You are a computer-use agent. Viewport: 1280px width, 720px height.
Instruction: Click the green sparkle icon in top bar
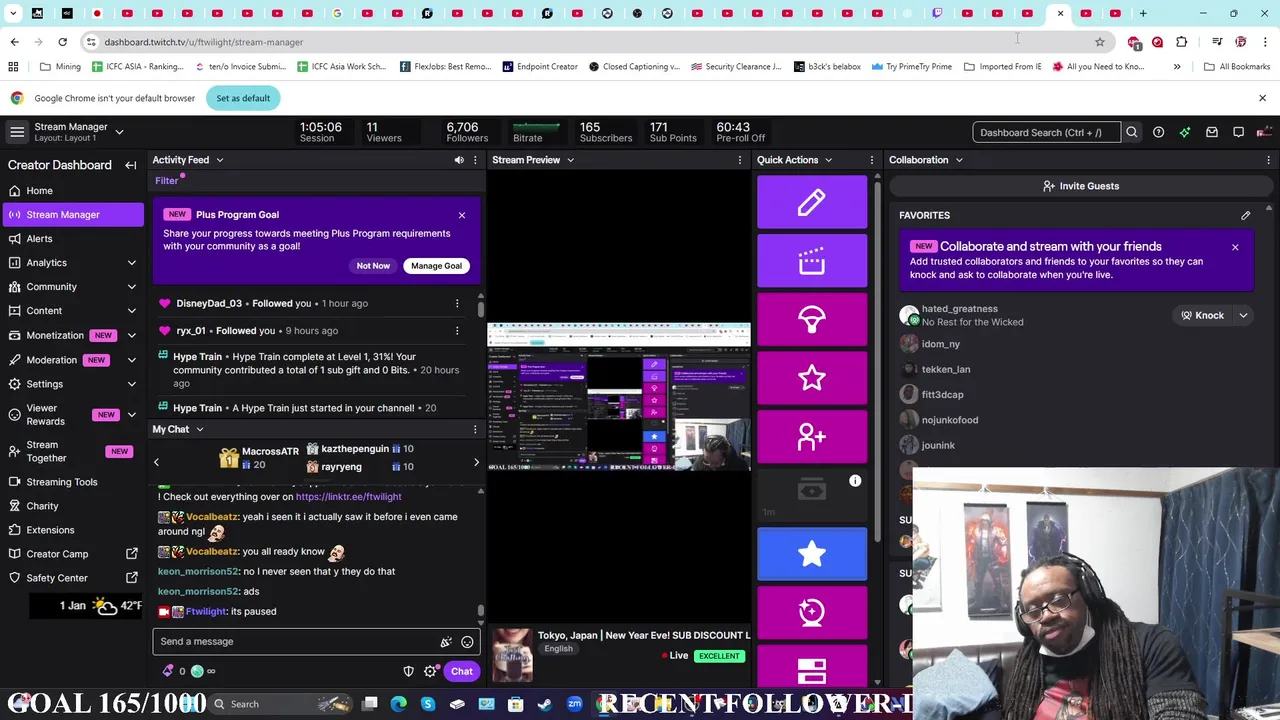[1185, 132]
